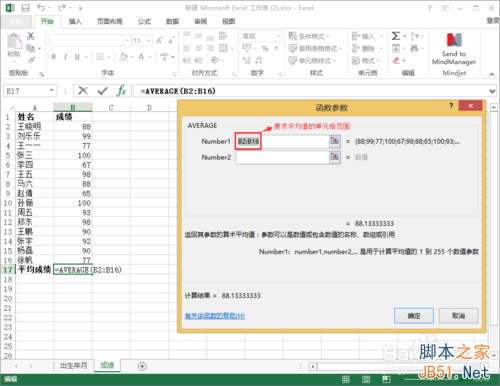Click the Wrap Text icon
The image size is (500, 386).
(223, 36)
